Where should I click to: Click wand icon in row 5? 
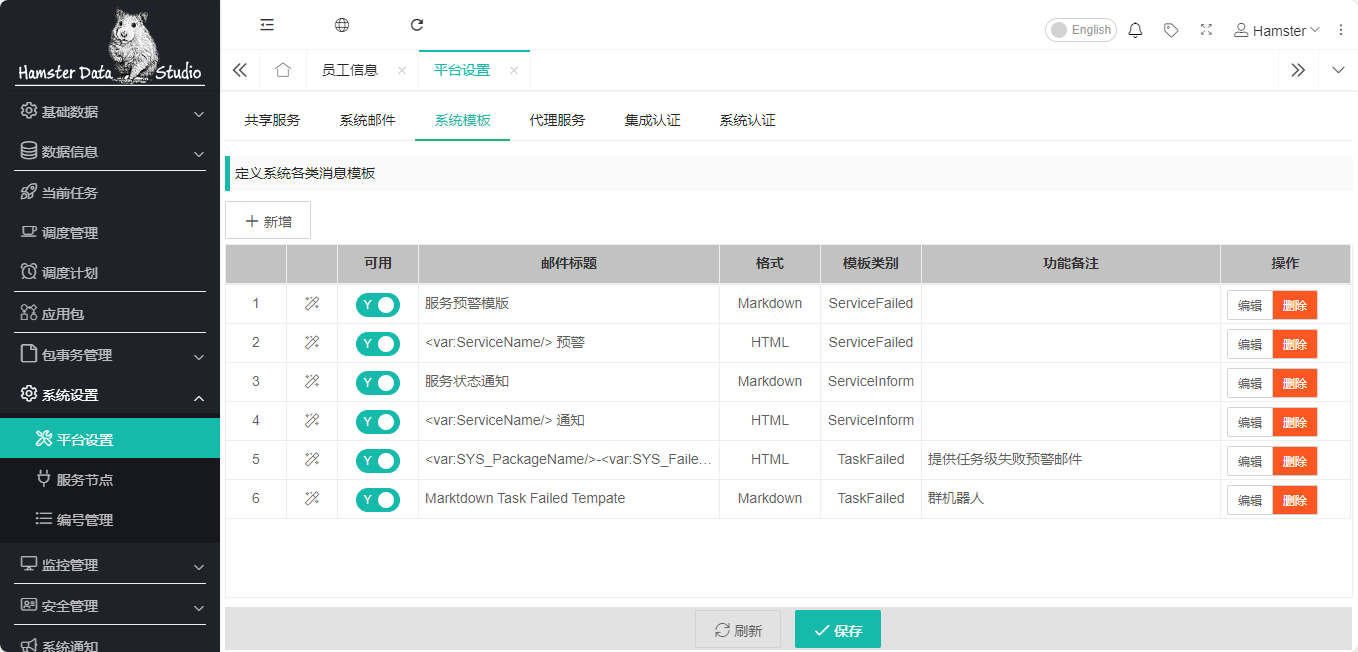[312, 459]
